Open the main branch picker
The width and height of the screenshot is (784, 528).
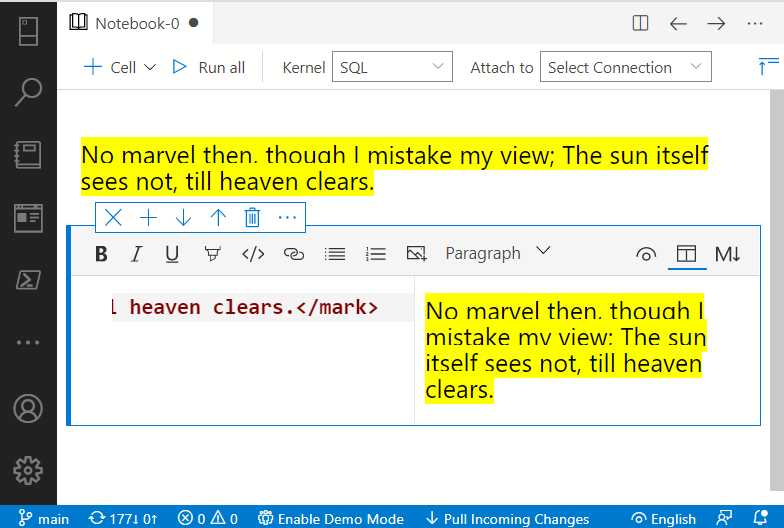coord(44,518)
